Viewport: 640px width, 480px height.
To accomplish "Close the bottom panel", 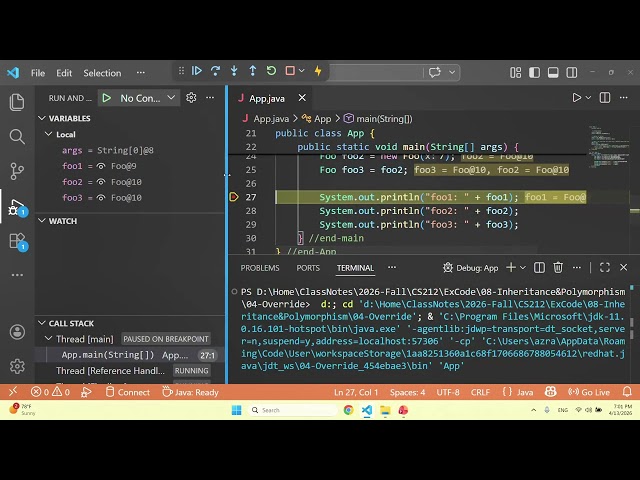I will [623, 267].
